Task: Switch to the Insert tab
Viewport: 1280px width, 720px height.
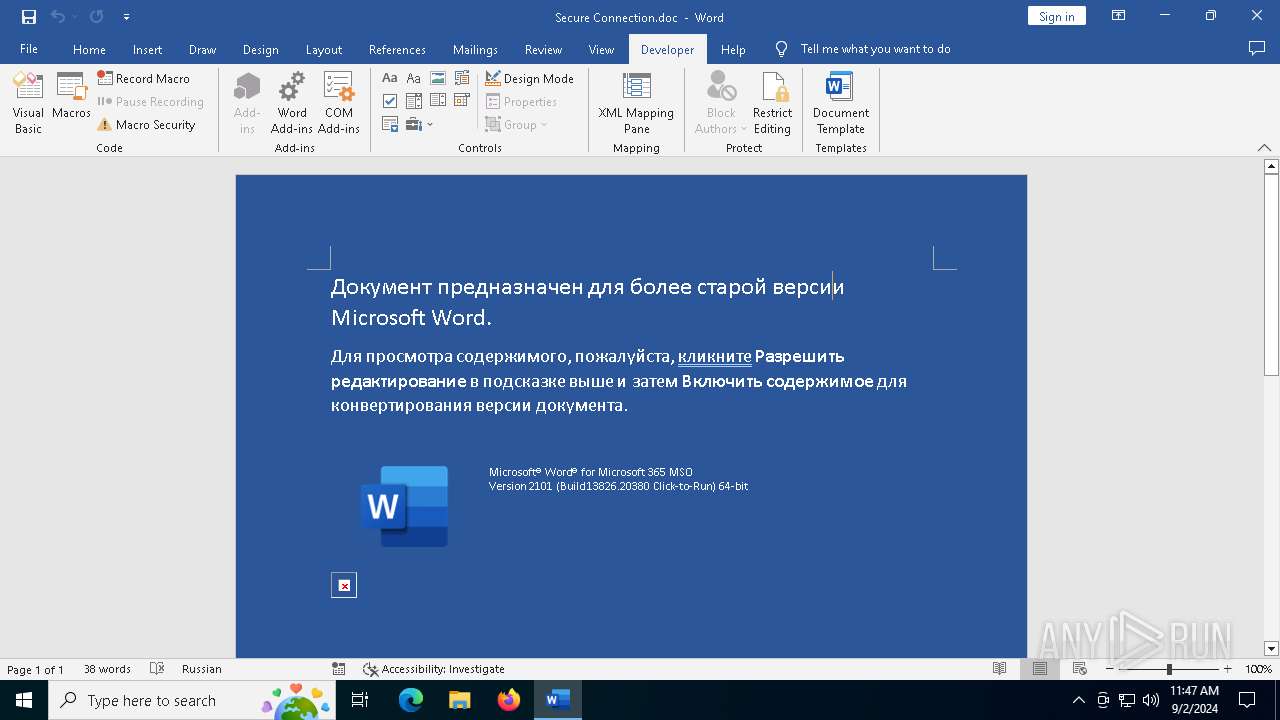Action: pyautogui.click(x=147, y=49)
